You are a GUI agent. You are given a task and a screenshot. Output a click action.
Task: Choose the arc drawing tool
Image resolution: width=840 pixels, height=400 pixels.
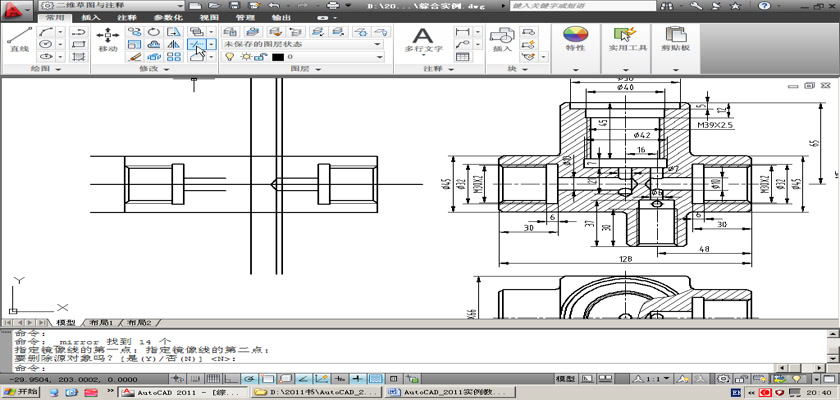[47, 32]
